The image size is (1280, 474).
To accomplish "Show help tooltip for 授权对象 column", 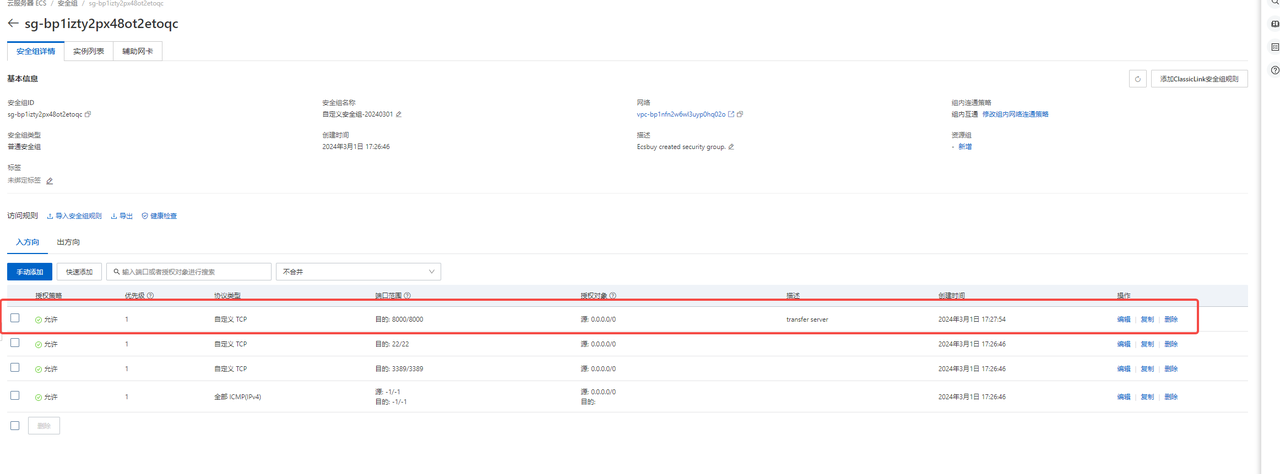I will click(x=612, y=296).
